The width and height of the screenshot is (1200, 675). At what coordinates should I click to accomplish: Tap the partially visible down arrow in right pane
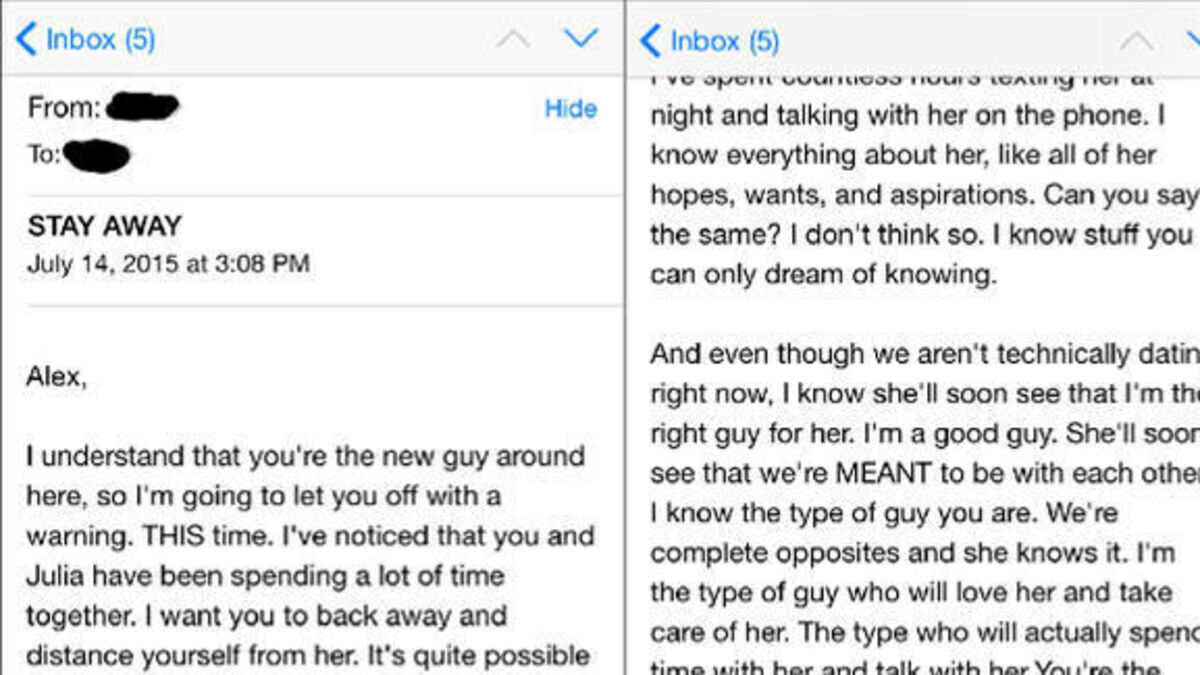[x=1192, y=40]
